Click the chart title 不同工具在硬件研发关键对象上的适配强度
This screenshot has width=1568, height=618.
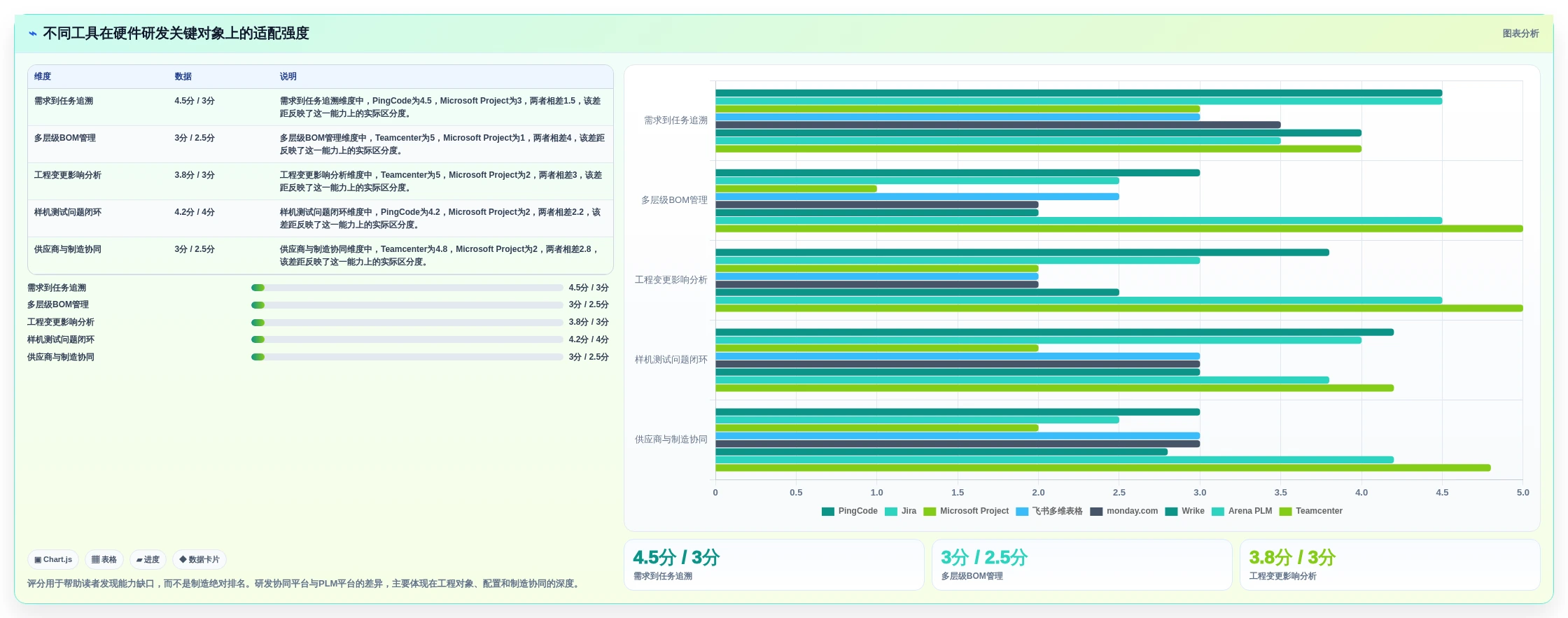[176, 34]
